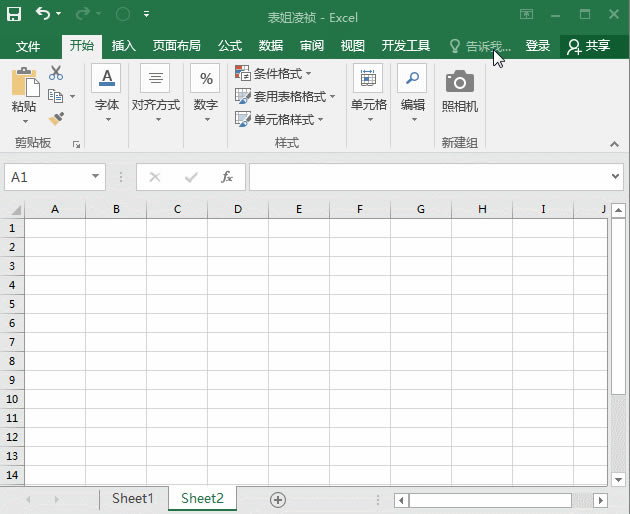Open the 文件 file menu
Screen dimensions: 630x514
point(28,46)
